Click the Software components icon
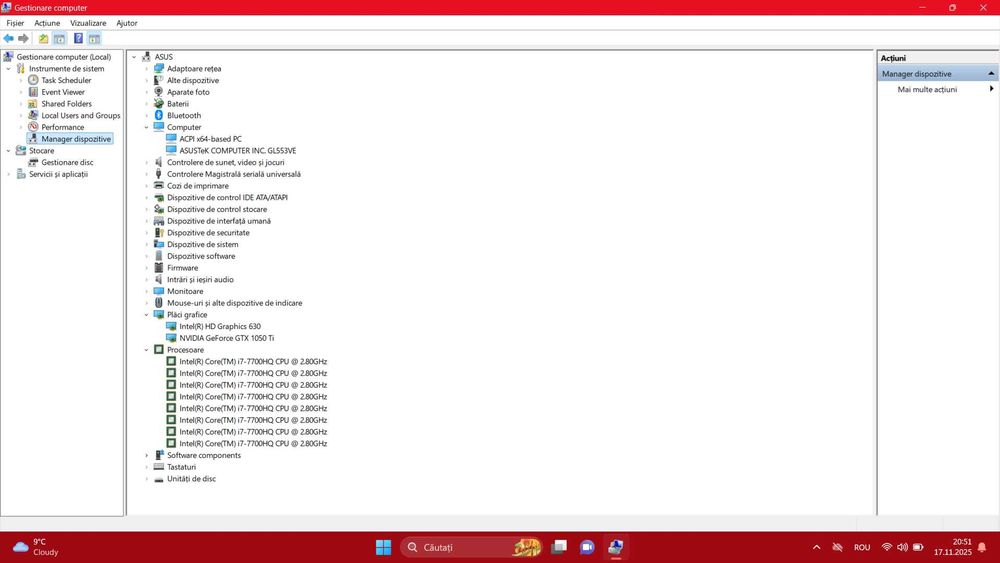The height and width of the screenshot is (563, 1000). coord(159,455)
